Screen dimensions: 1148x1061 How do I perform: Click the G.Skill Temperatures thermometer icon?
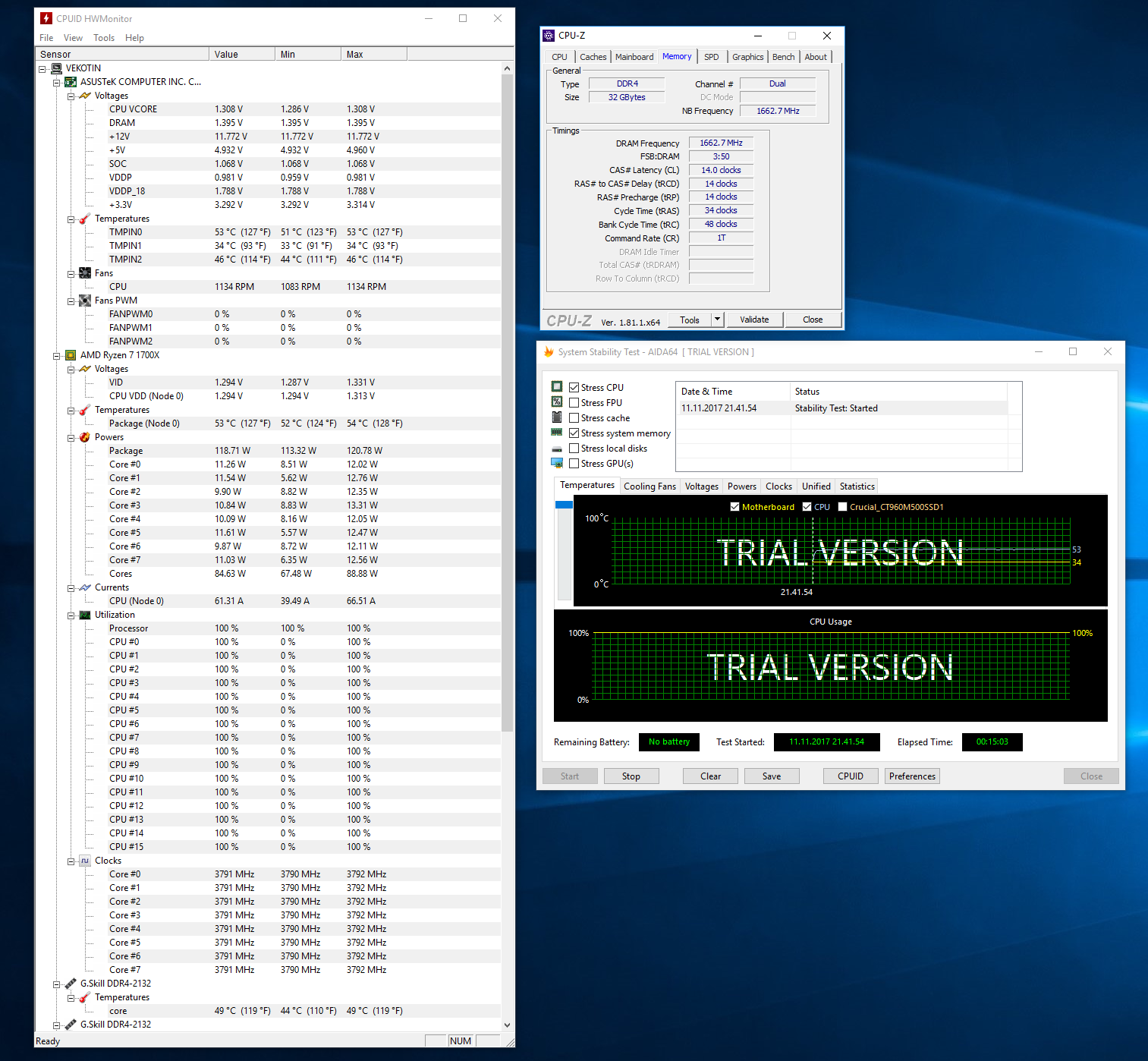point(85,997)
